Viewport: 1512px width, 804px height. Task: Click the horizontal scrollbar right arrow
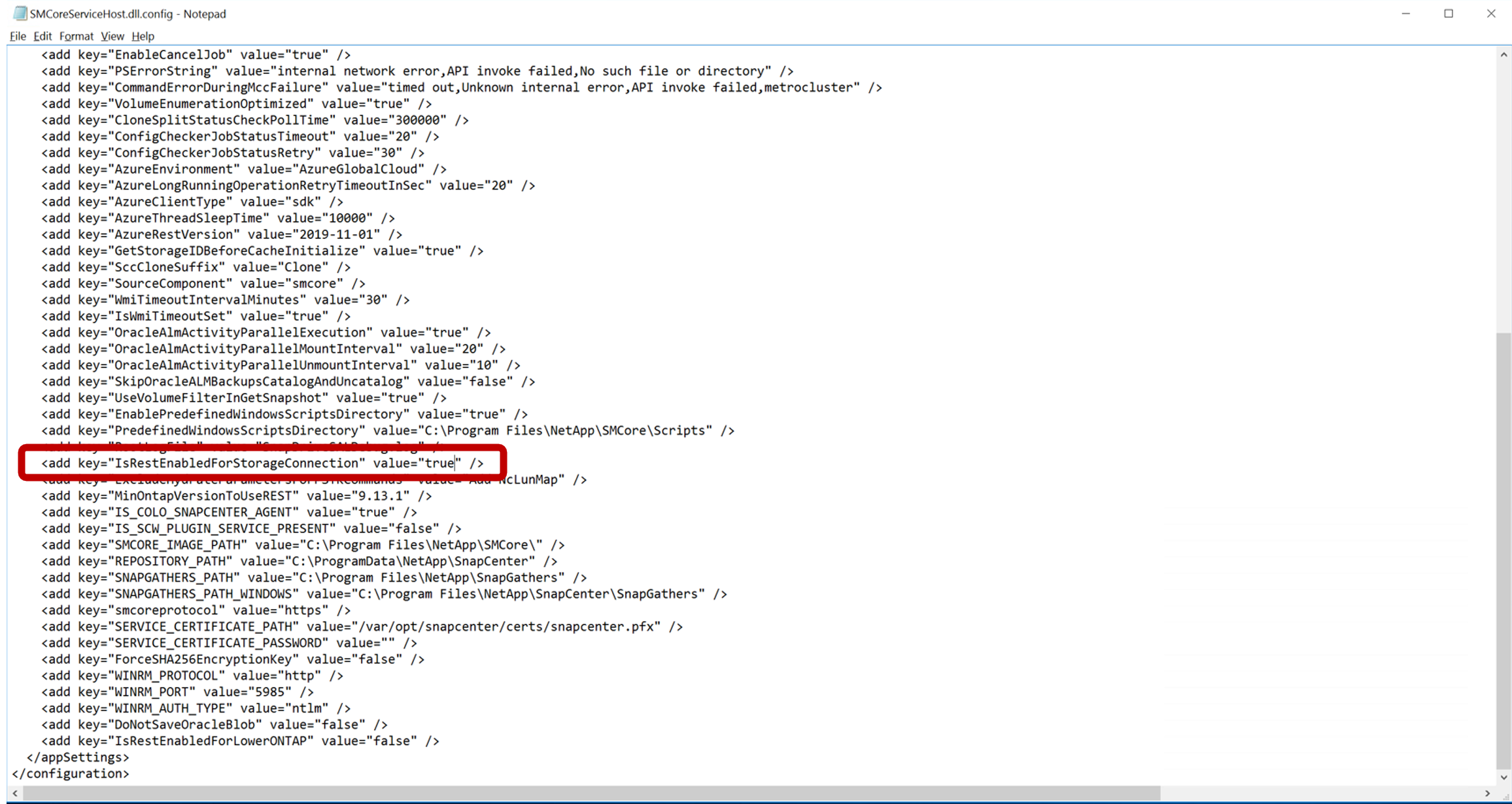coord(1487,793)
